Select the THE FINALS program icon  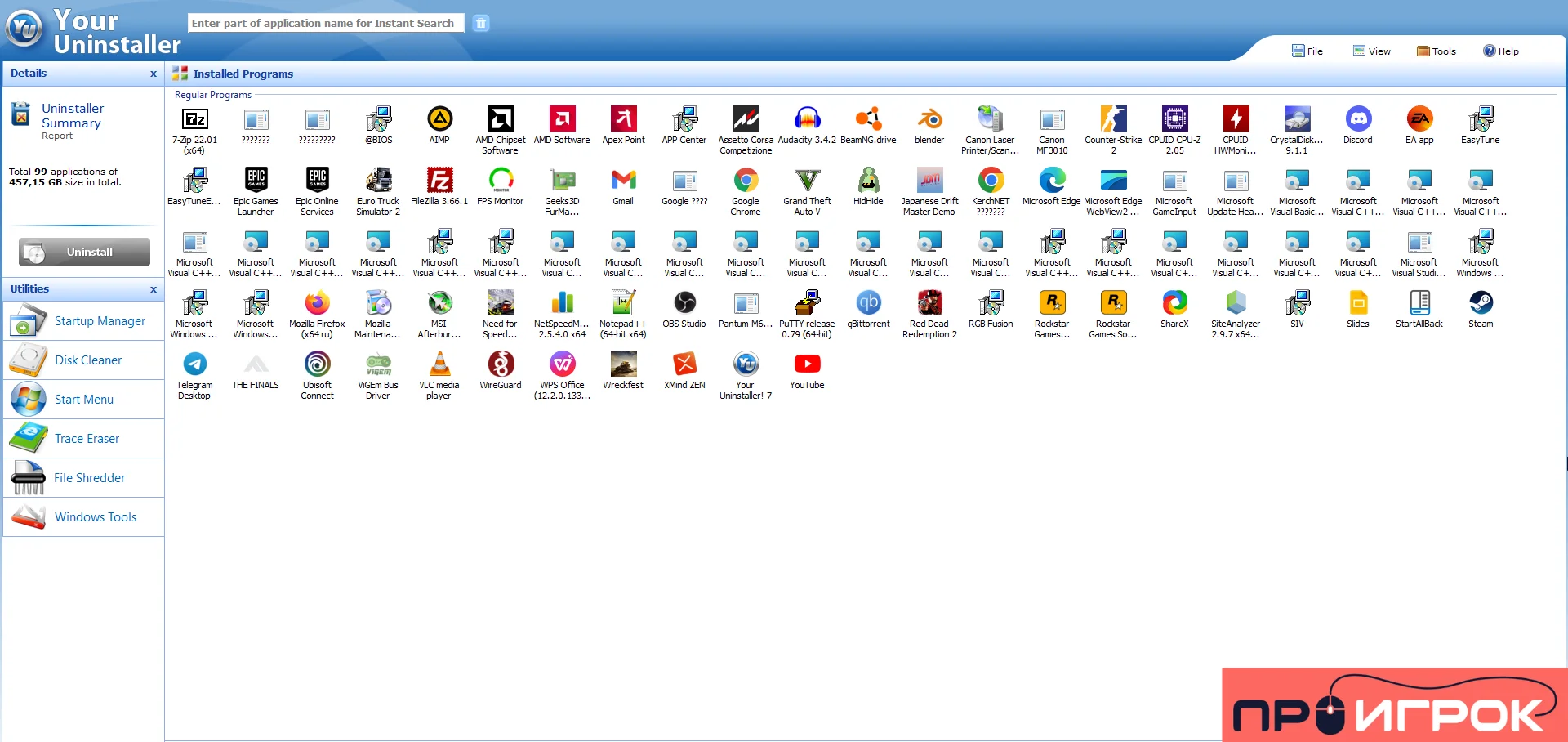[256, 364]
